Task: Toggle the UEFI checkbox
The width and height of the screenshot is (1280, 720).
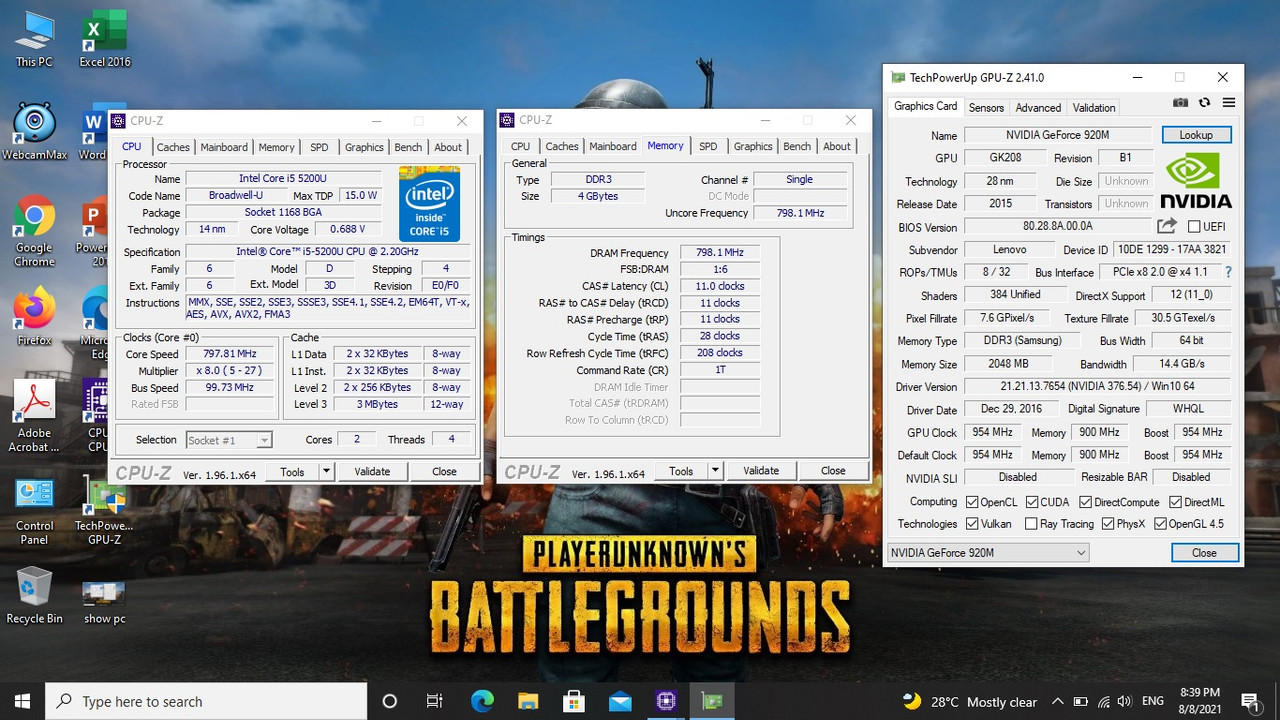Action: (x=1194, y=227)
